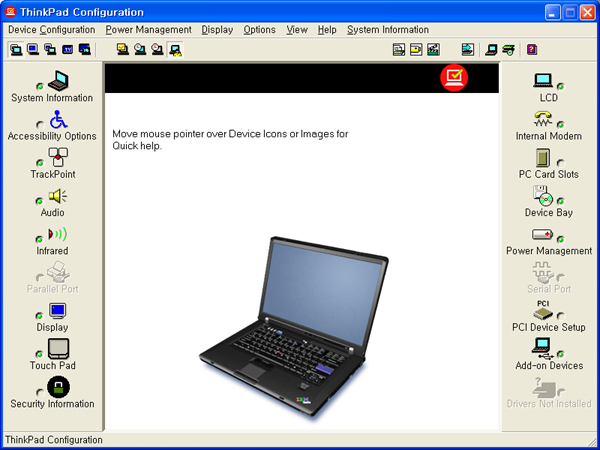
Task: Open Power Management battery icon
Action: [x=543, y=234]
